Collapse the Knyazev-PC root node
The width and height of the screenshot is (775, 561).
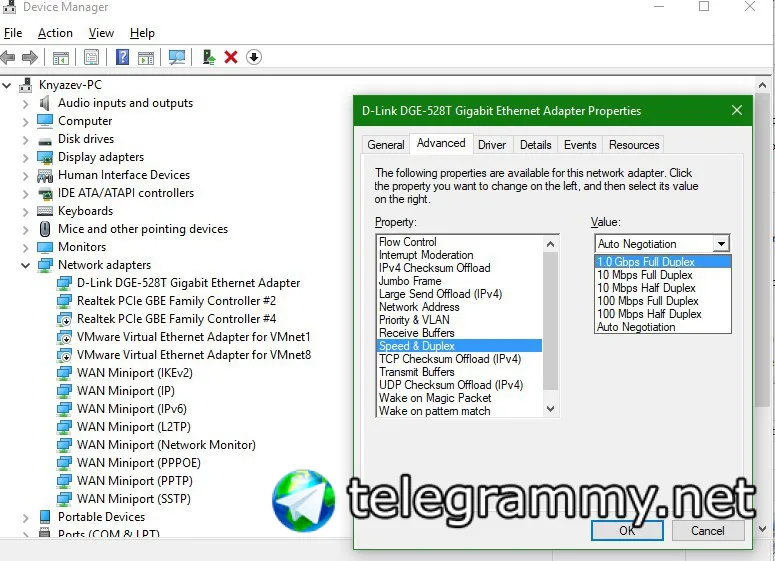point(6,86)
